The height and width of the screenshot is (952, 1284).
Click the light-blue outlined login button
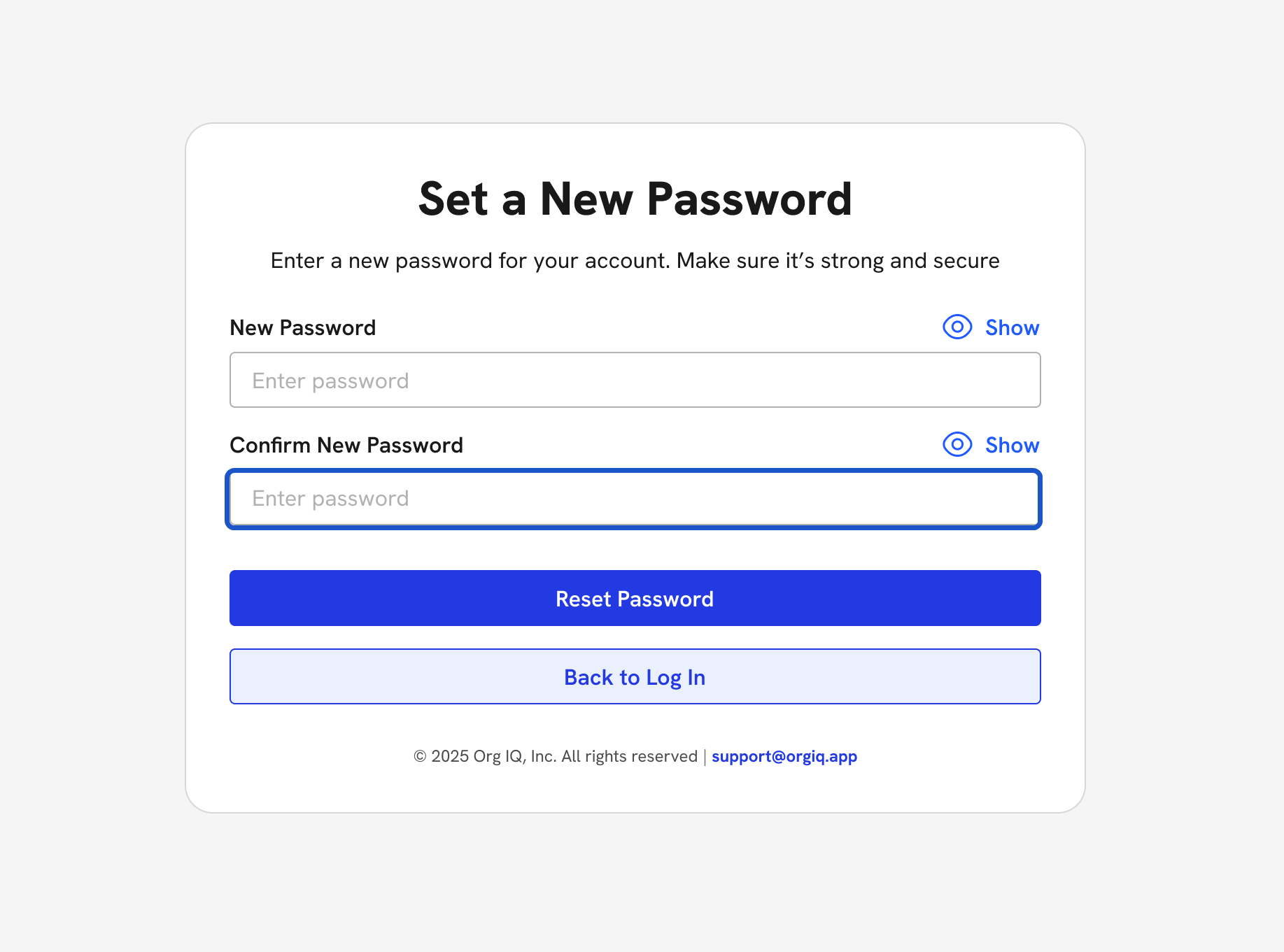635,676
